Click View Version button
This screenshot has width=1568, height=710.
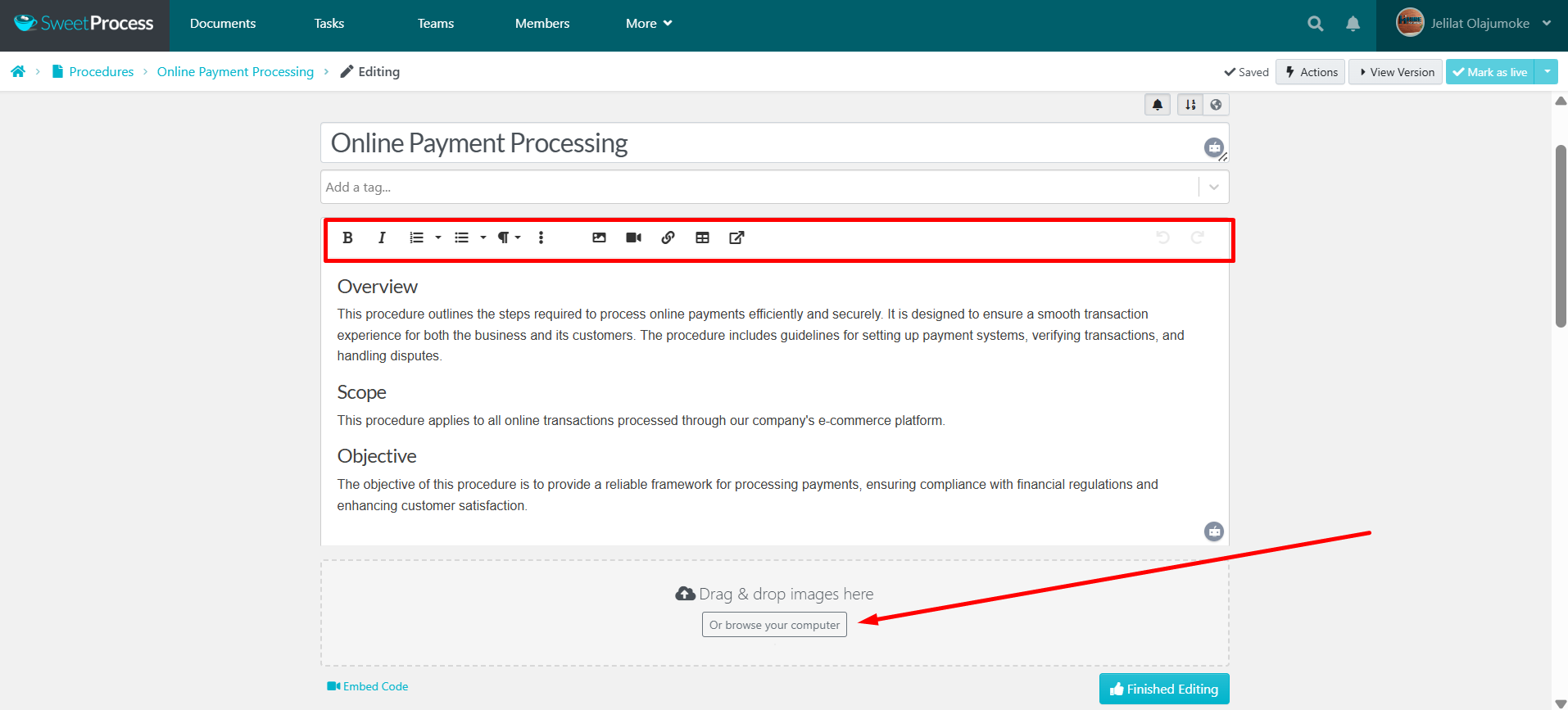tap(1396, 72)
